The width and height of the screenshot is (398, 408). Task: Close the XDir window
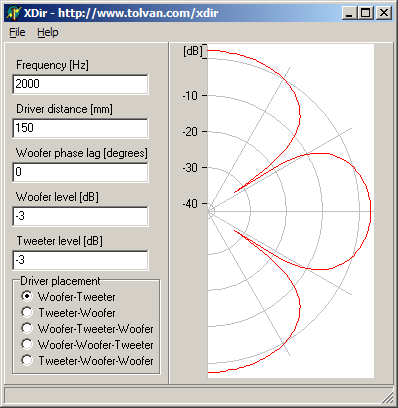click(384, 13)
